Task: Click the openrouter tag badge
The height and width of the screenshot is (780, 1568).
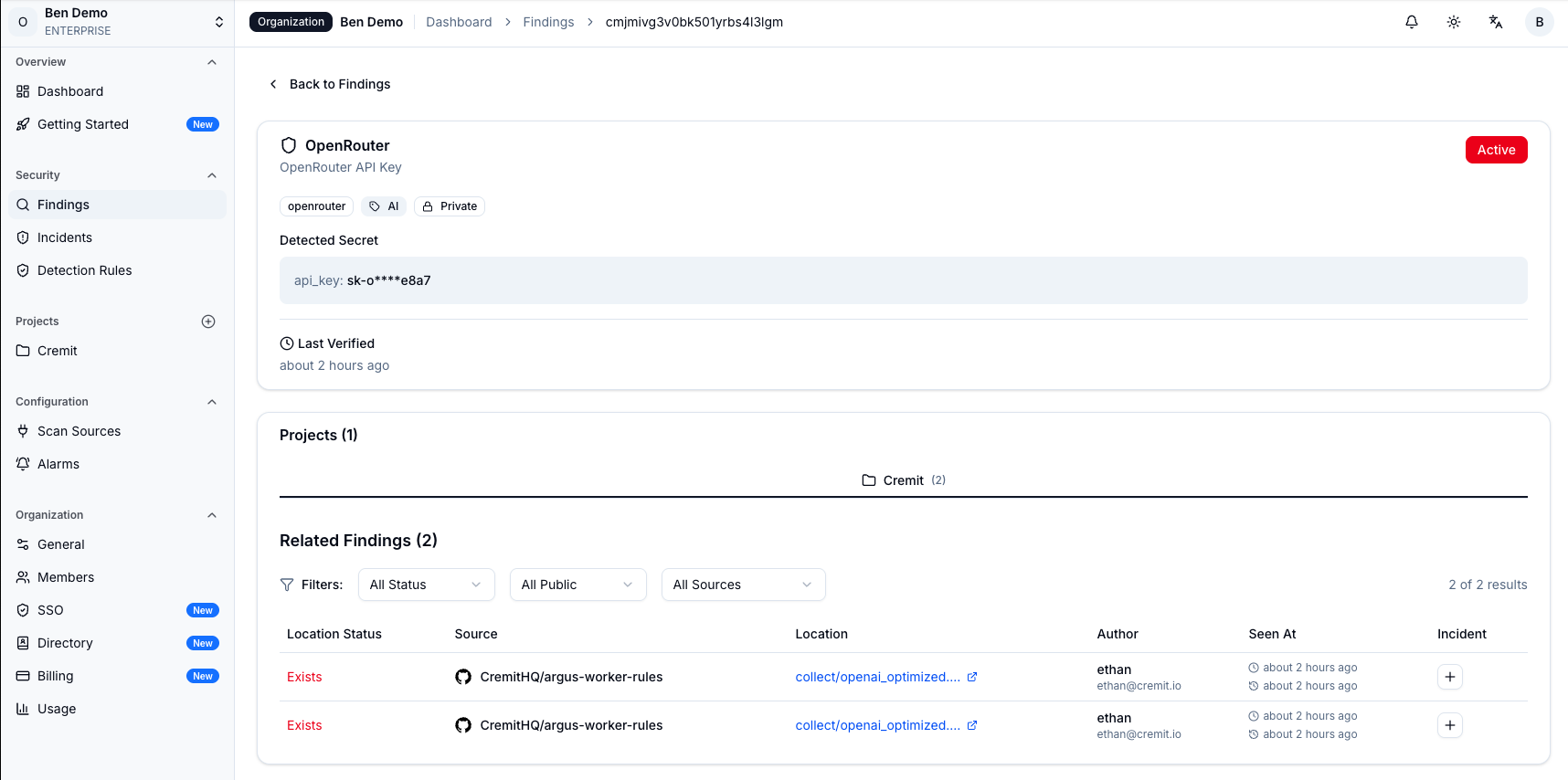Action: (316, 206)
